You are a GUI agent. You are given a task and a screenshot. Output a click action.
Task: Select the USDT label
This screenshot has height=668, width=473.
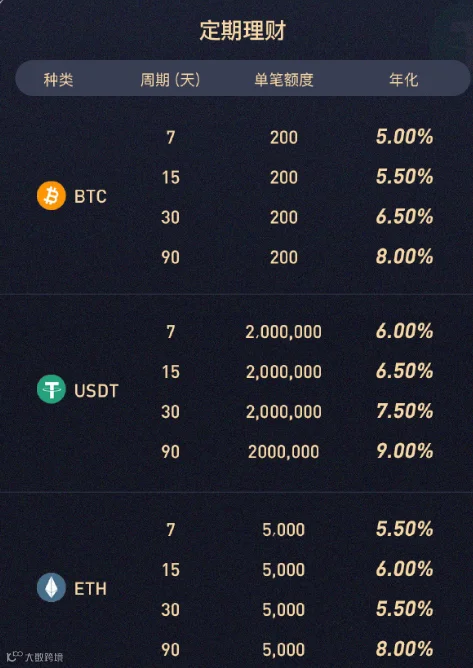96,391
